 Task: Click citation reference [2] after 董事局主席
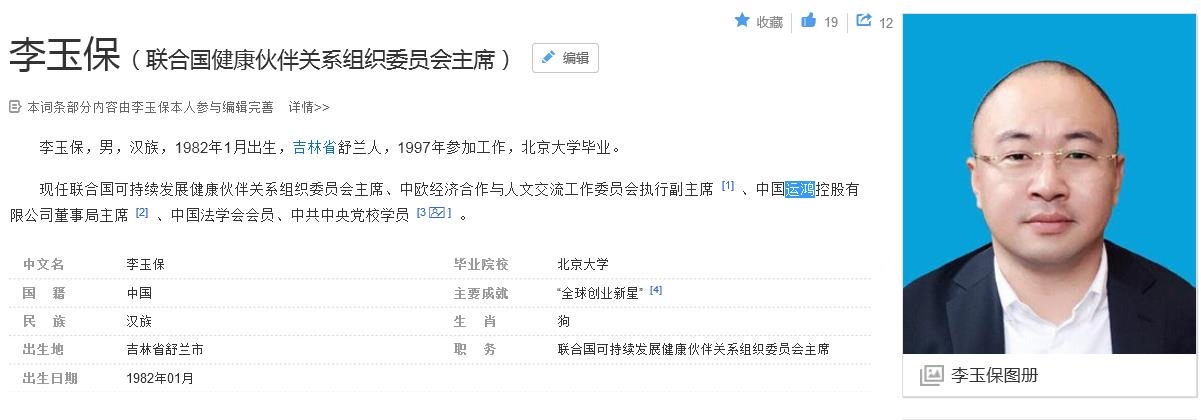pos(142,212)
